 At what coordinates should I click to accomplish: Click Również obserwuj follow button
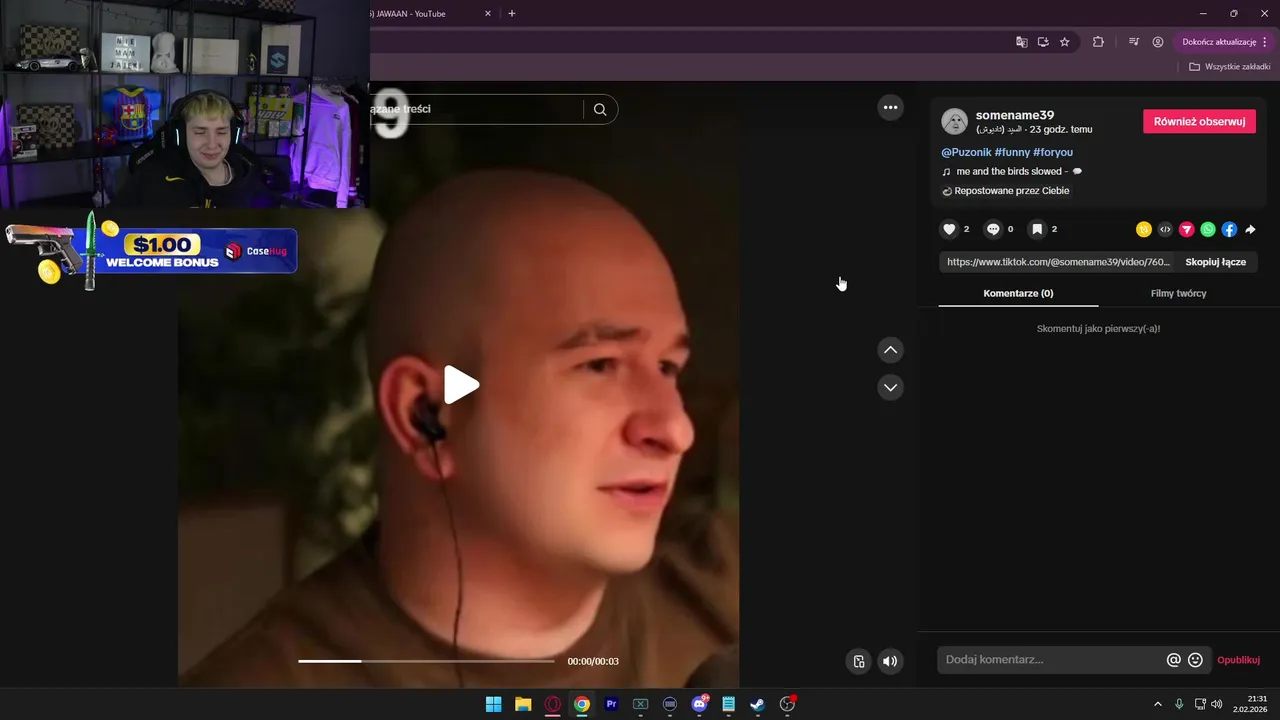1199,121
